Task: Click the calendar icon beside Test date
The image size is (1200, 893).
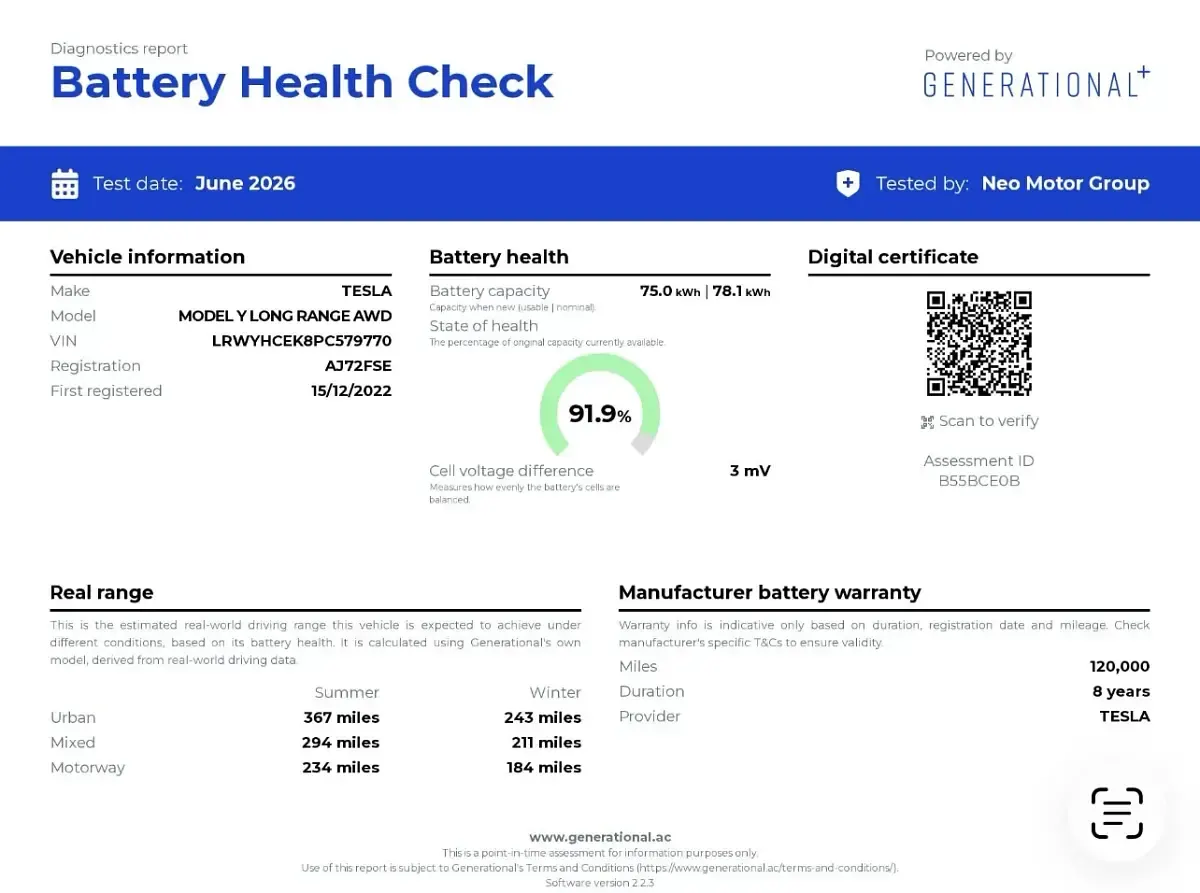Action: (65, 184)
